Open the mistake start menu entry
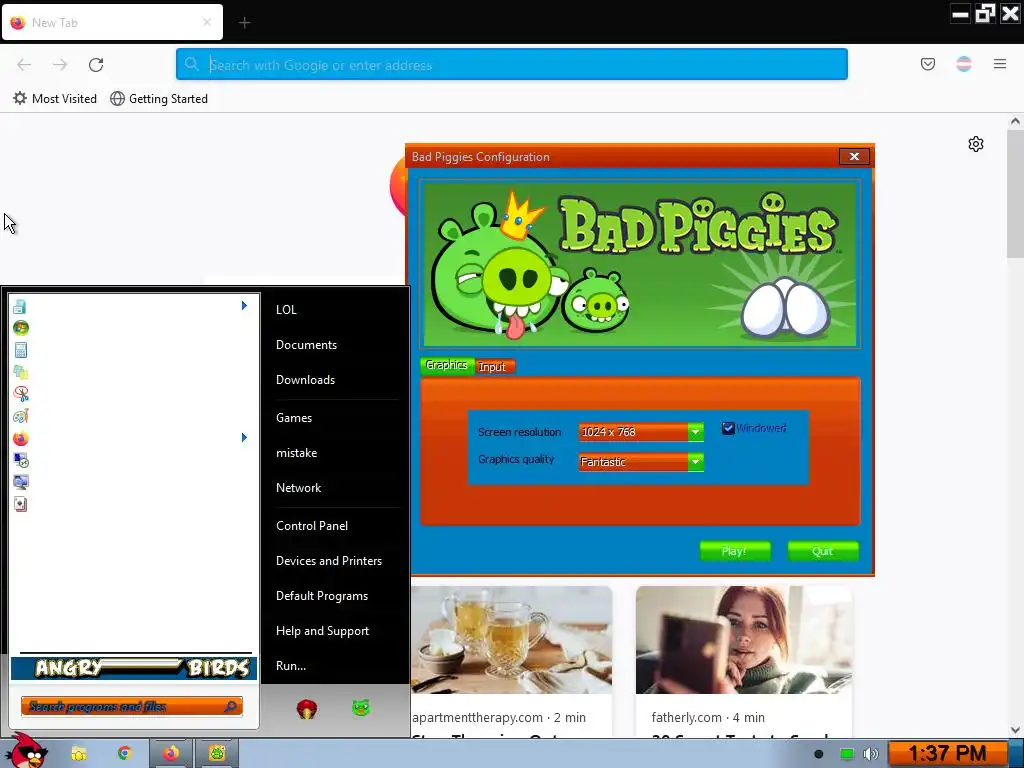 click(296, 453)
